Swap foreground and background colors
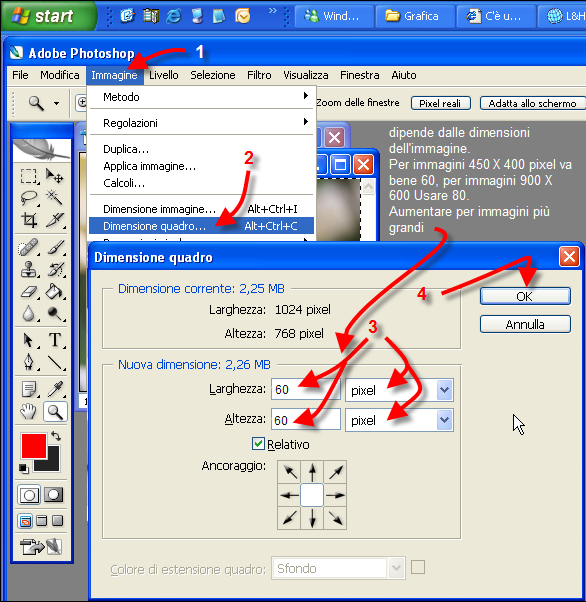 [x=56, y=436]
